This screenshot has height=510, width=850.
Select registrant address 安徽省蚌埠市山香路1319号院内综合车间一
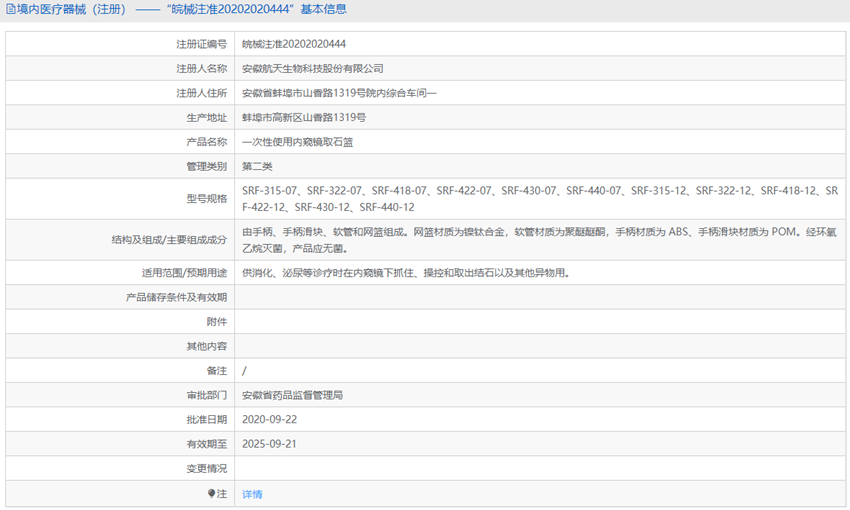(x=339, y=93)
